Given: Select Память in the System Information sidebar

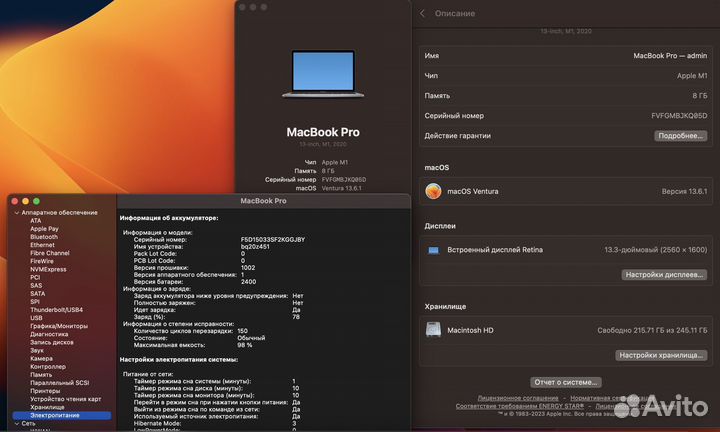Looking at the screenshot, I should (x=41, y=375).
